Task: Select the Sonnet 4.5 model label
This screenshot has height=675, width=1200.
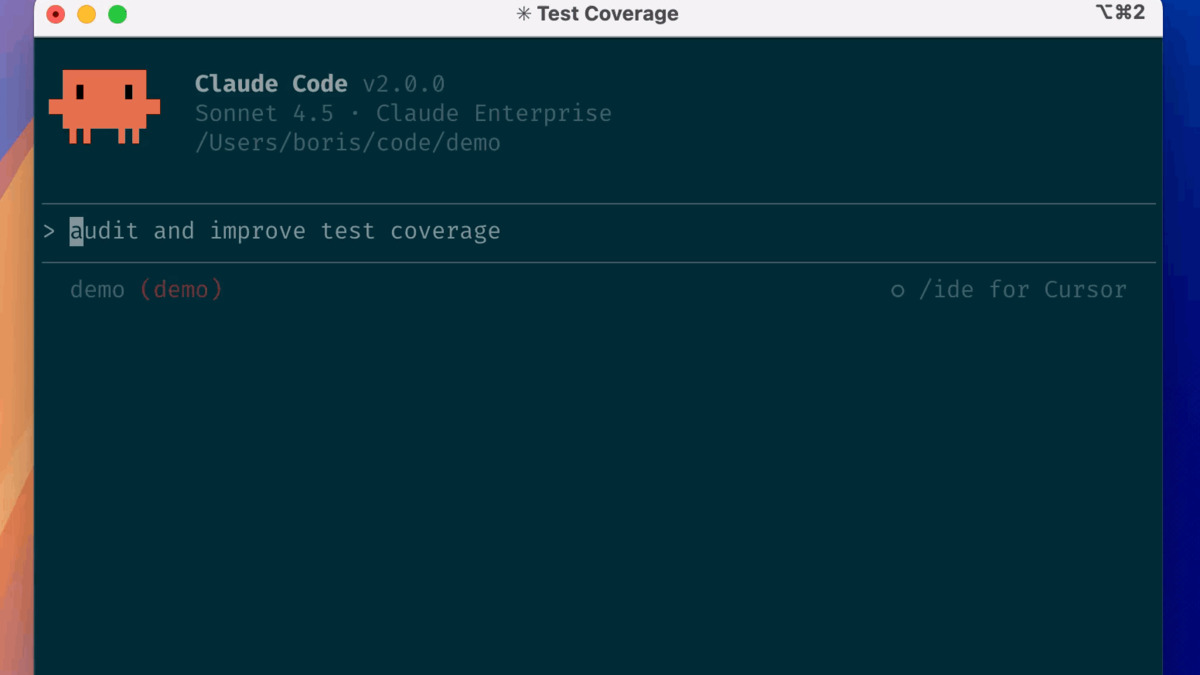Action: [x=266, y=113]
